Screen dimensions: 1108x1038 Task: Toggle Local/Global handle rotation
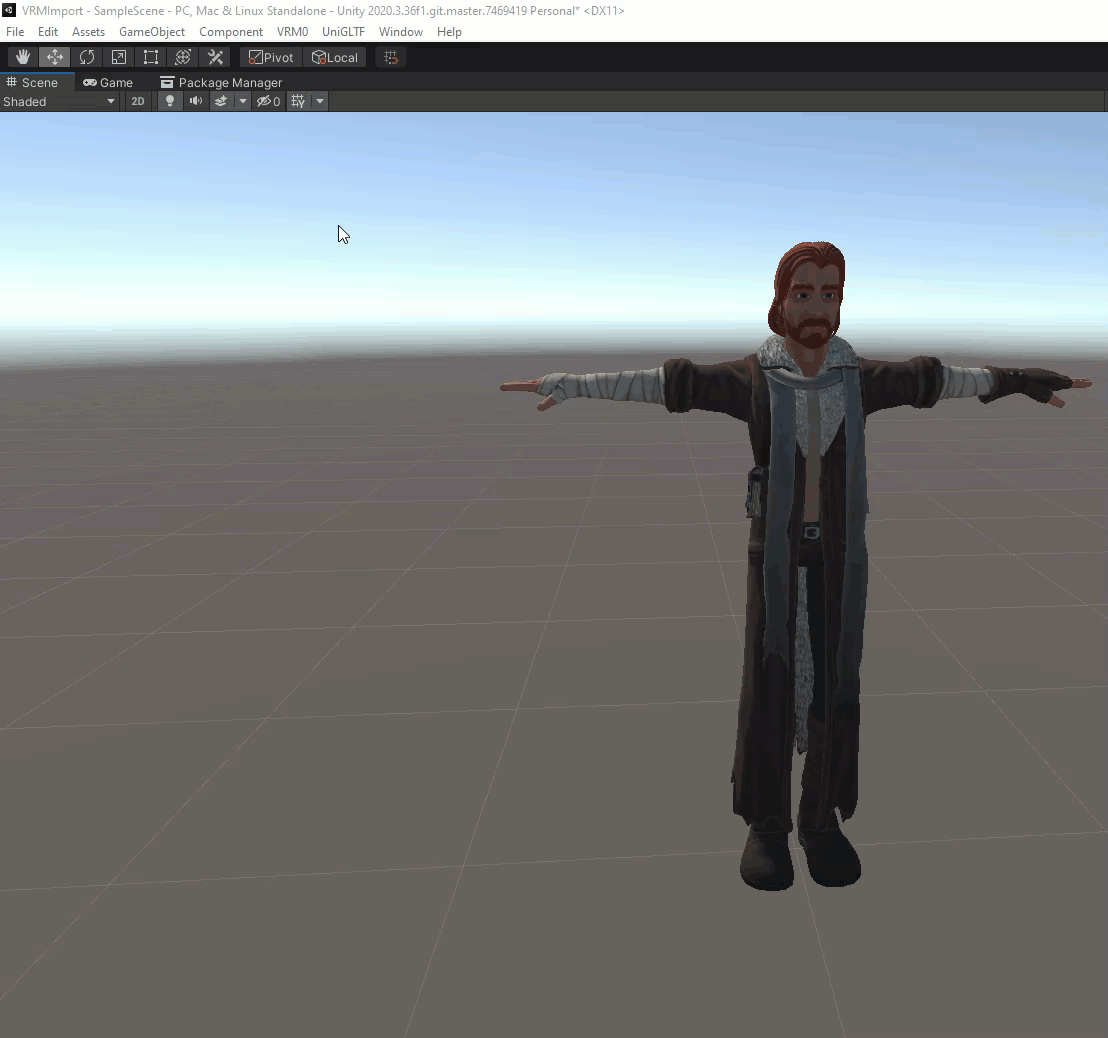pyautogui.click(x=335, y=57)
